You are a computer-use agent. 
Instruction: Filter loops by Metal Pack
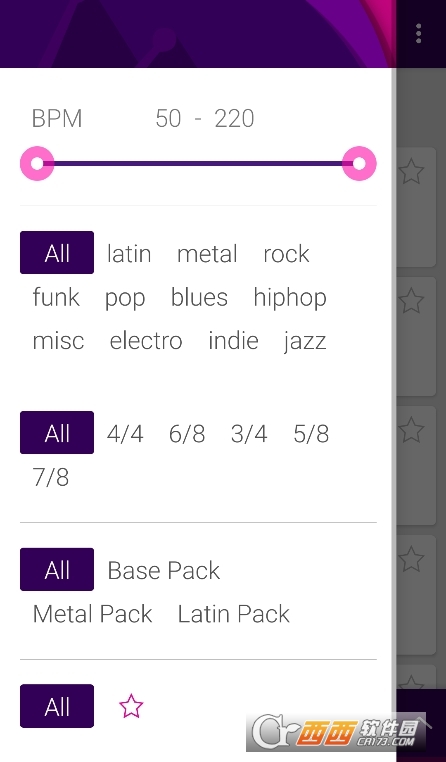point(92,614)
